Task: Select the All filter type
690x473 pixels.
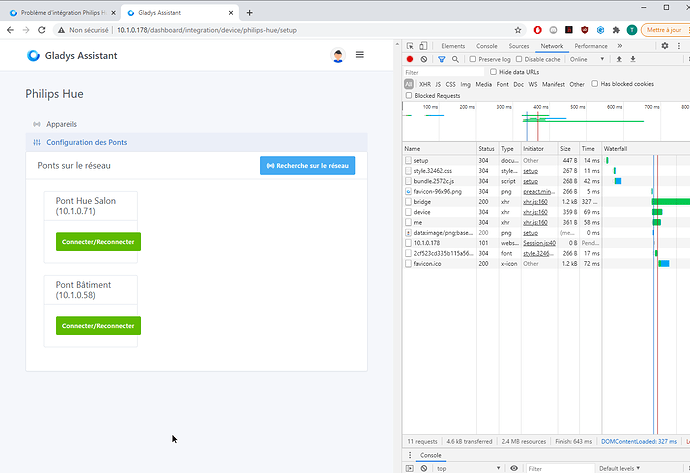Action: pyautogui.click(x=409, y=84)
